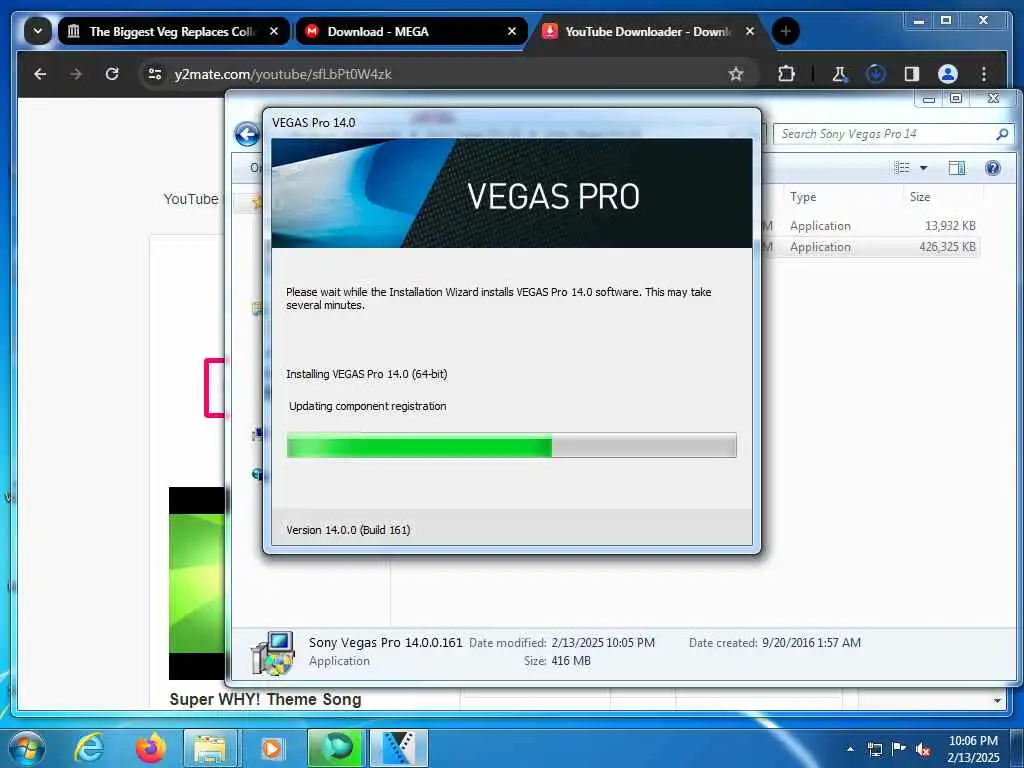Close the YouTube Downloader tab
The height and width of the screenshot is (768, 1024).
pyautogui.click(x=750, y=31)
